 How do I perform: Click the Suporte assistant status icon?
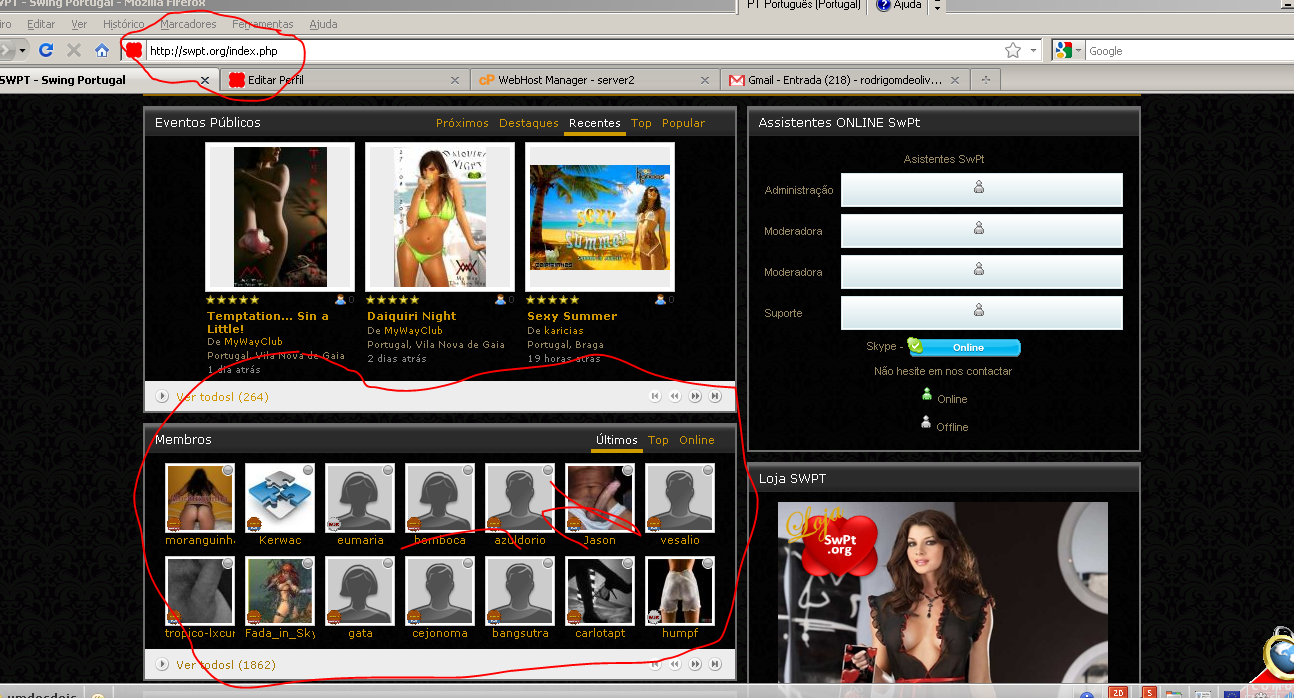coord(979,310)
